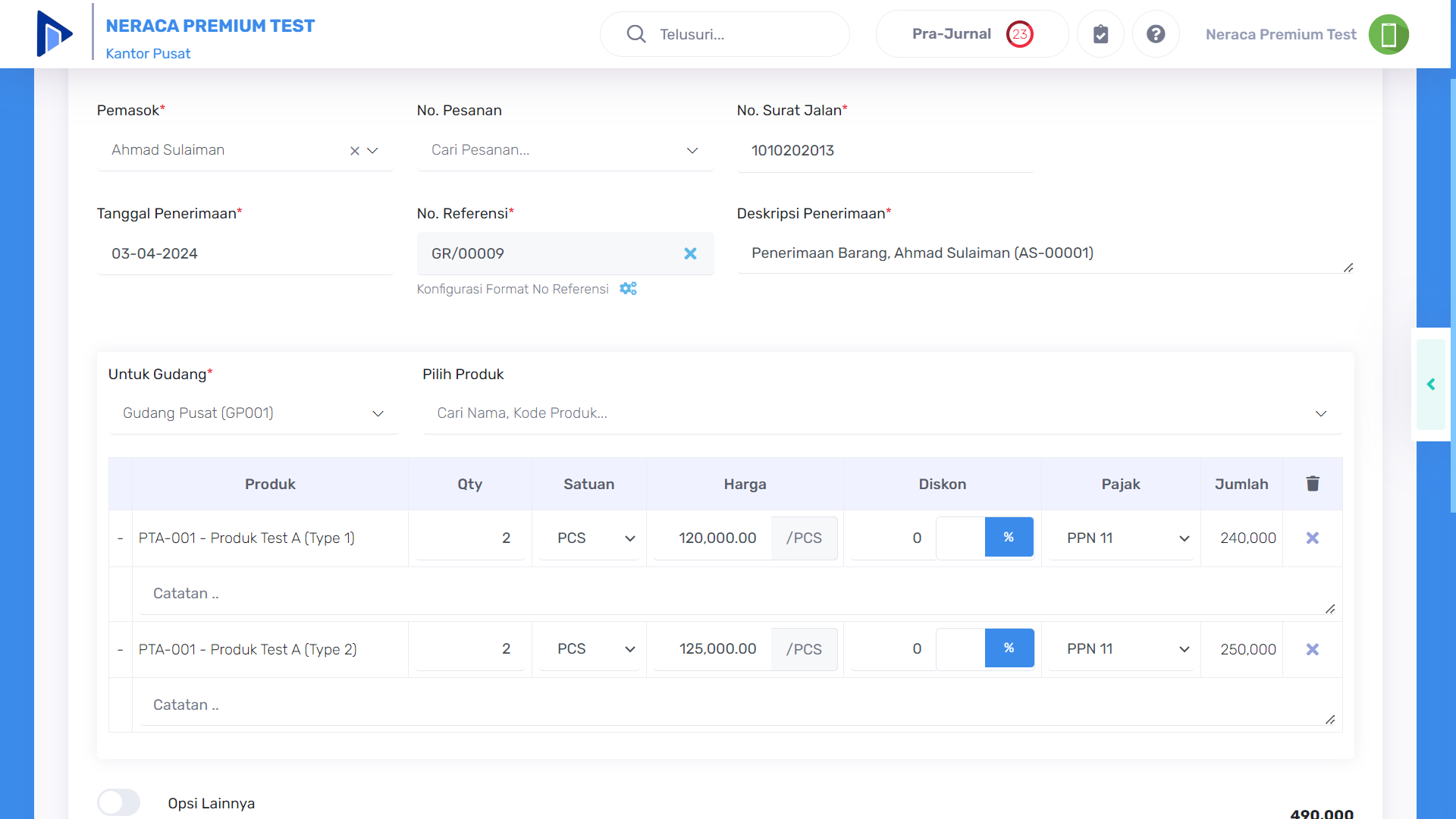The width and height of the screenshot is (1456, 819).
Task: Expand the side panel with the chevron arrow
Action: [1431, 384]
